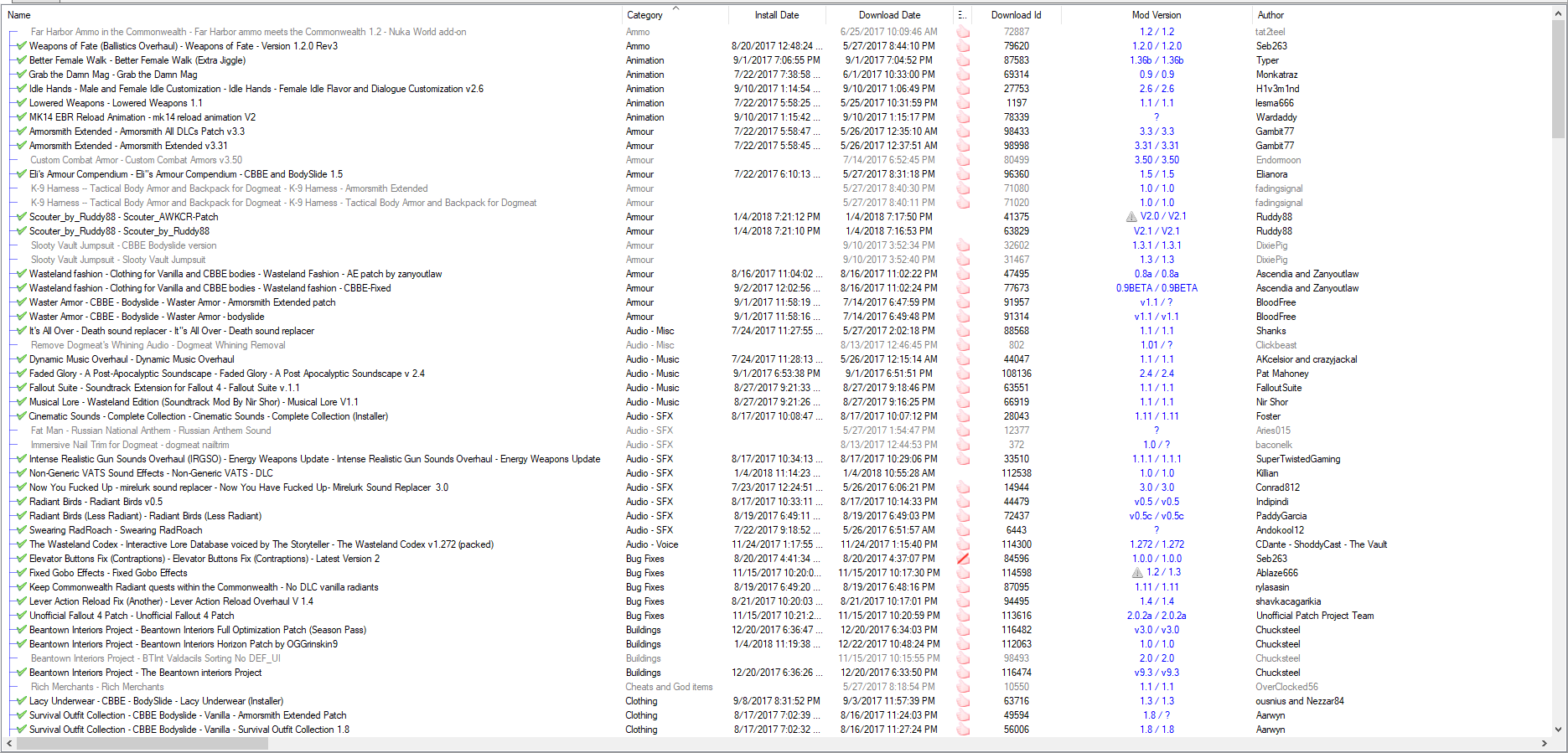Image resolution: width=1568 pixels, height=753 pixels.
Task: Click endorse icon in the Fat Man Russian Anthem row
Action: coord(963,431)
